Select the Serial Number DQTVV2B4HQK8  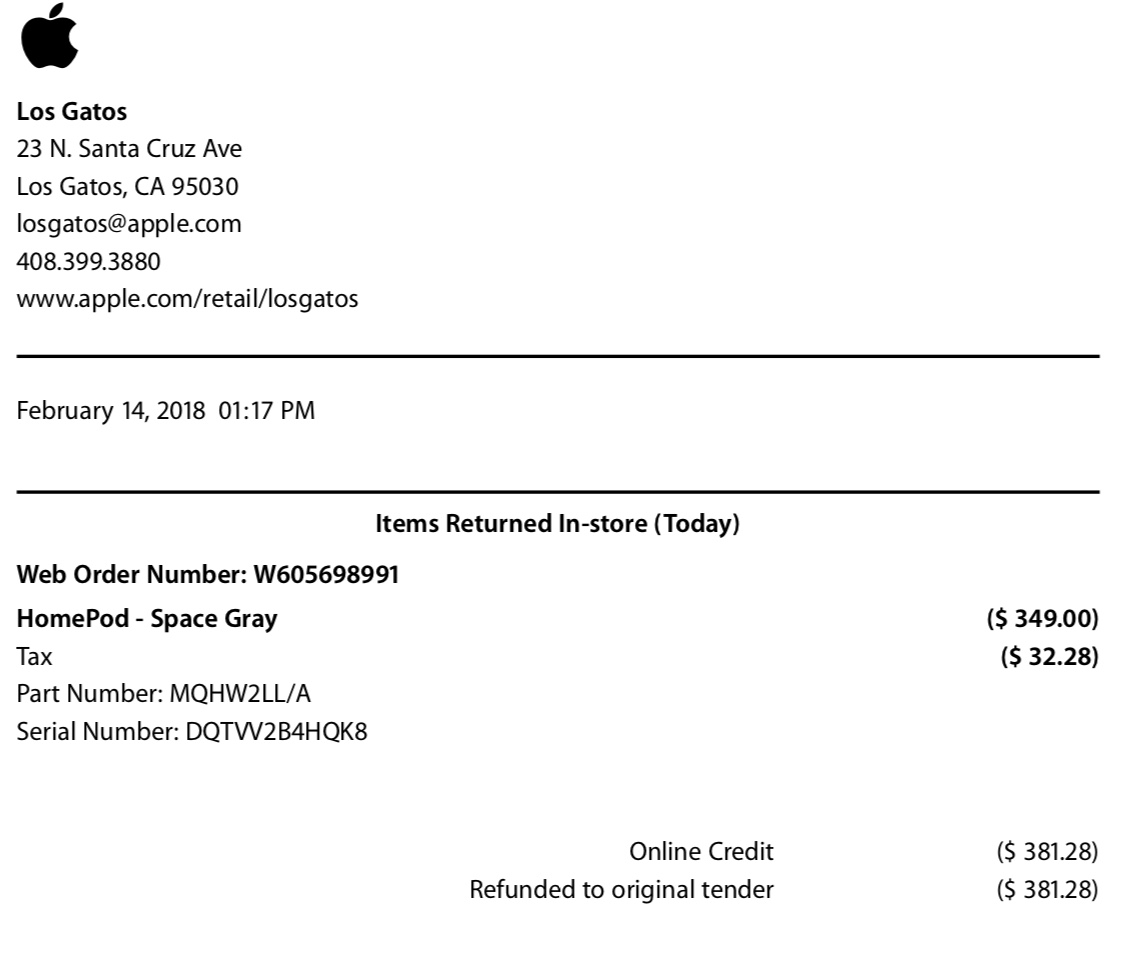[x=192, y=732]
